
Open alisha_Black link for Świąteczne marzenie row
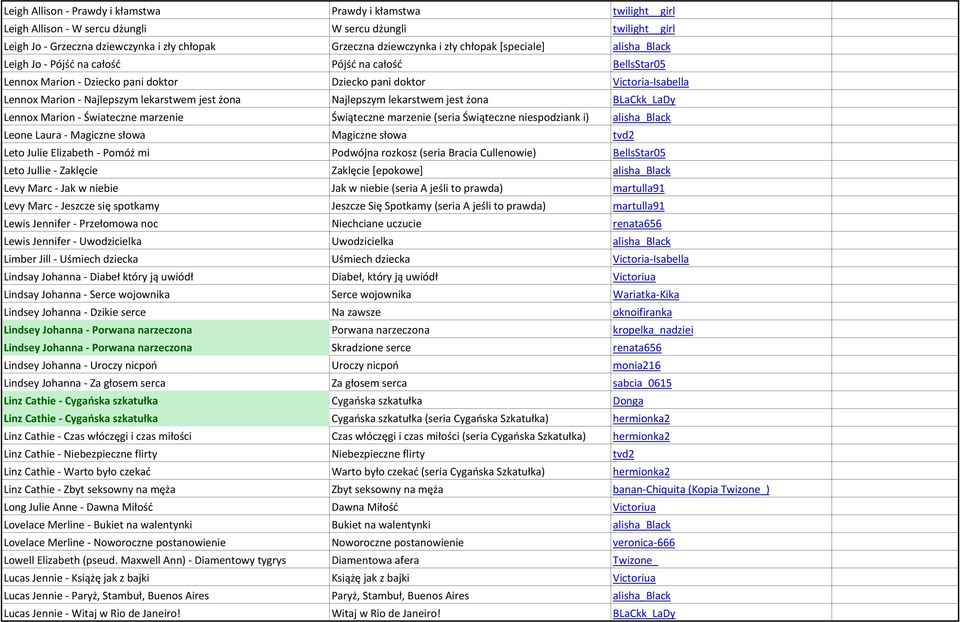(x=642, y=118)
